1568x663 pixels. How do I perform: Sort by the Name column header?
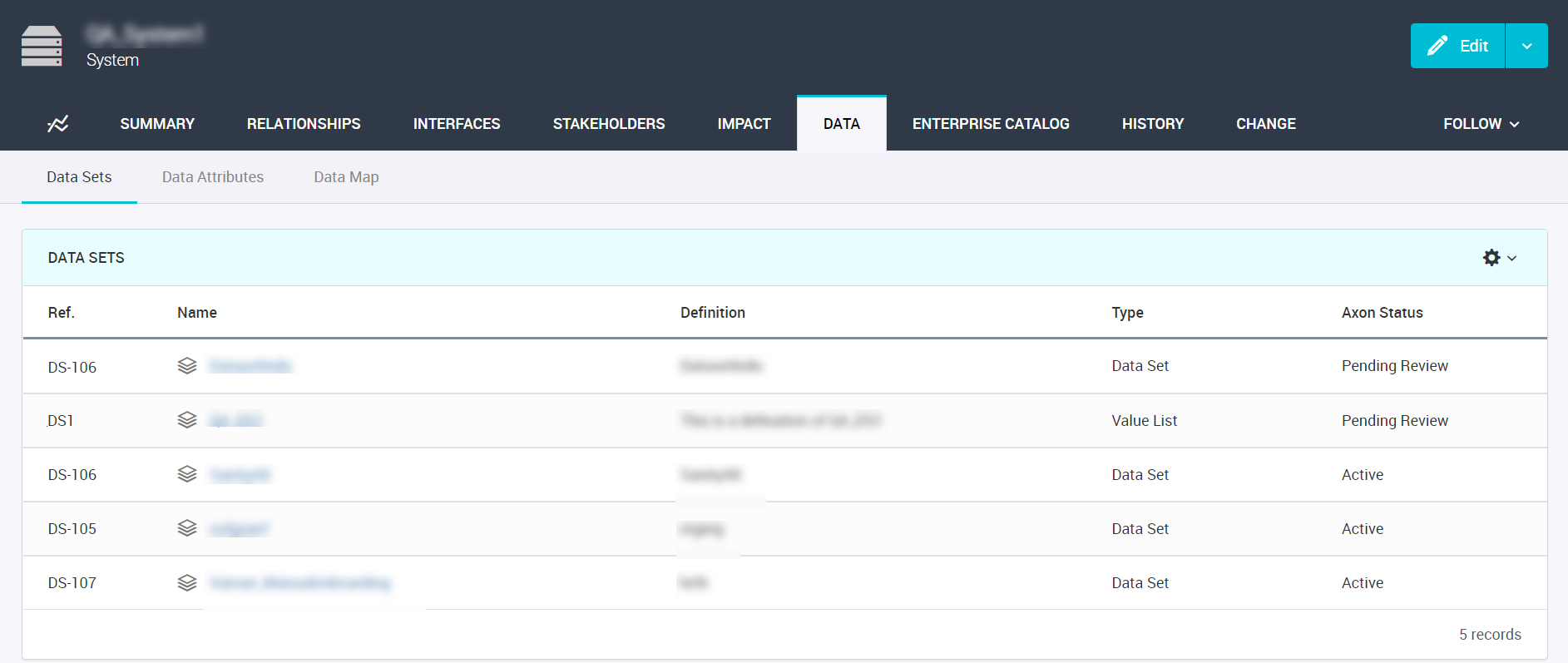pos(197,313)
